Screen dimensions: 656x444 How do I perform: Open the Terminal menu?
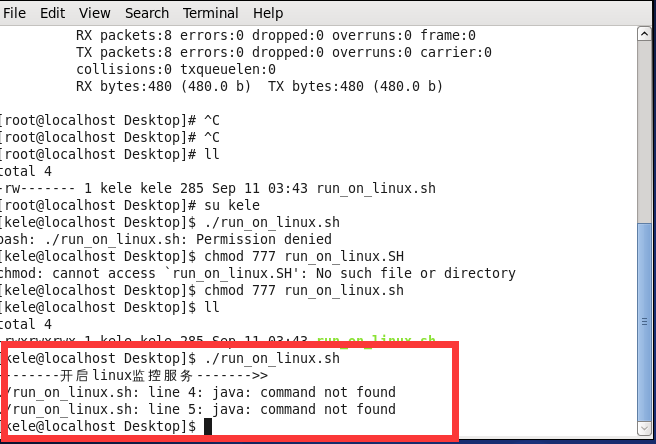tap(211, 13)
